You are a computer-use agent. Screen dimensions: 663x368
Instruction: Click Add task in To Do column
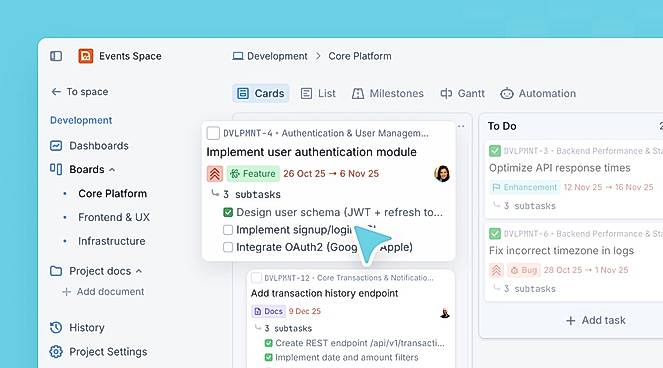[596, 321]
